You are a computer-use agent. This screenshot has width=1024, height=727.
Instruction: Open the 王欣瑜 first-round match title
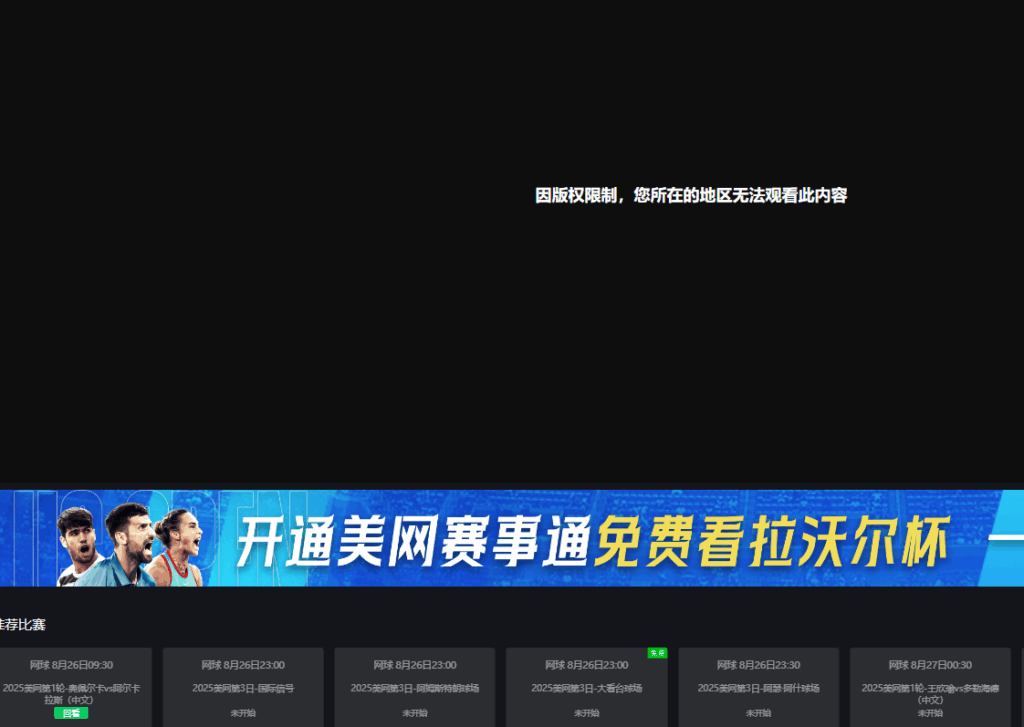930,694
